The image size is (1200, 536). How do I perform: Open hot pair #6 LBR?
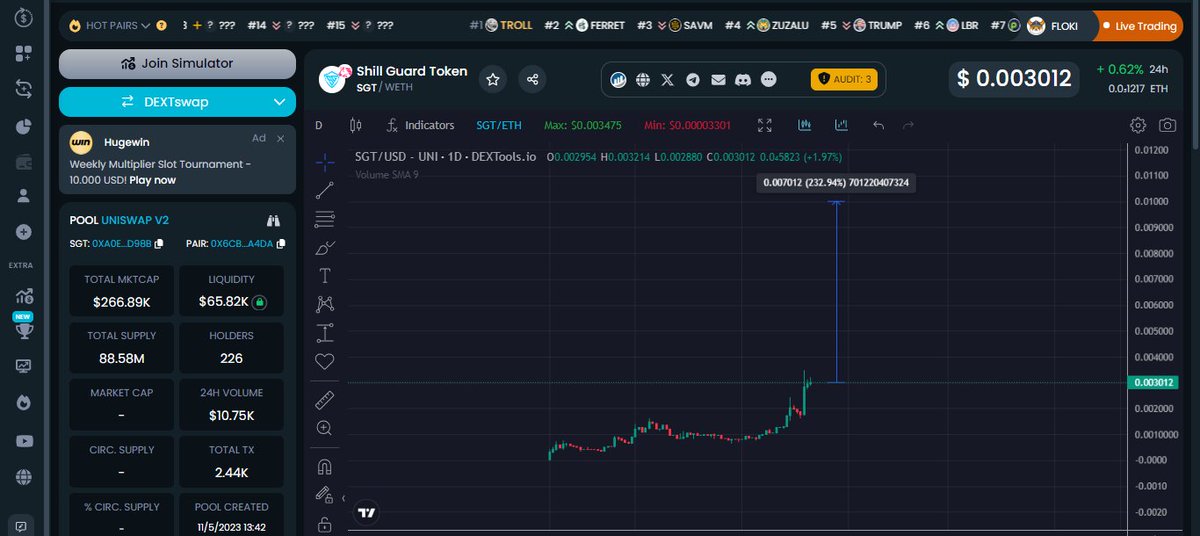[946, 25]
